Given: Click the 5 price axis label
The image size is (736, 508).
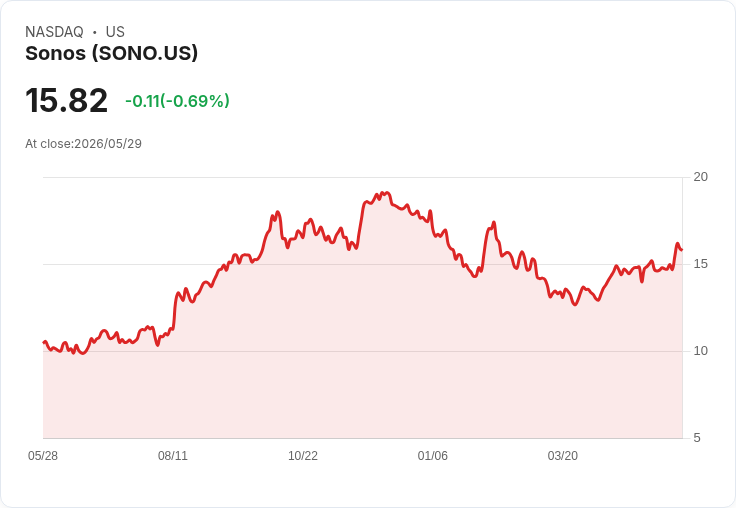Looking at the screenshot, I should point(697,438).
